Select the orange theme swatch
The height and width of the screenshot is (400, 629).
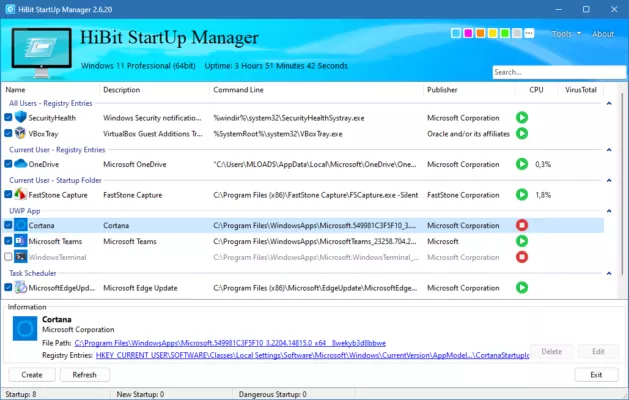(x=480, y=33)
